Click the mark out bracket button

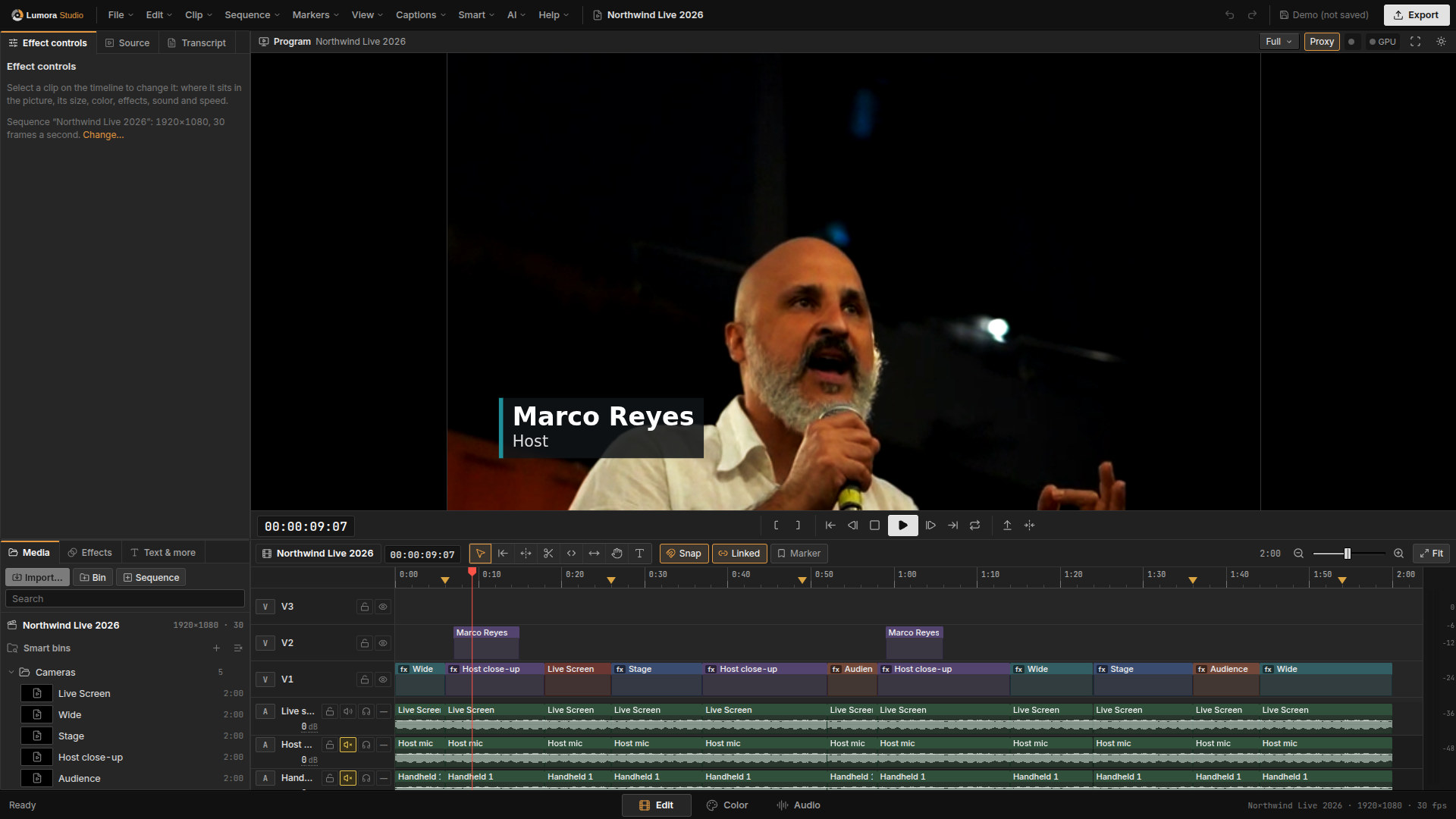click(x=798, y=526)
